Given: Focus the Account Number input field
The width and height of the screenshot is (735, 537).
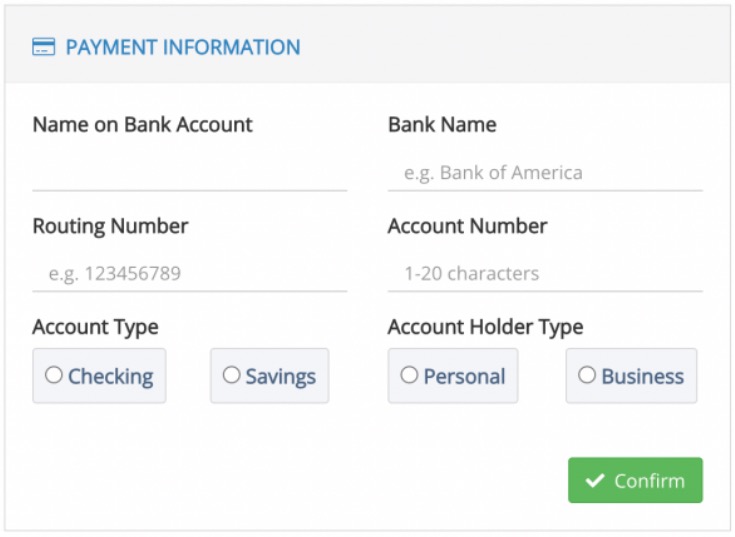Looking at the screenshot, I should click(x=545, y=273).
